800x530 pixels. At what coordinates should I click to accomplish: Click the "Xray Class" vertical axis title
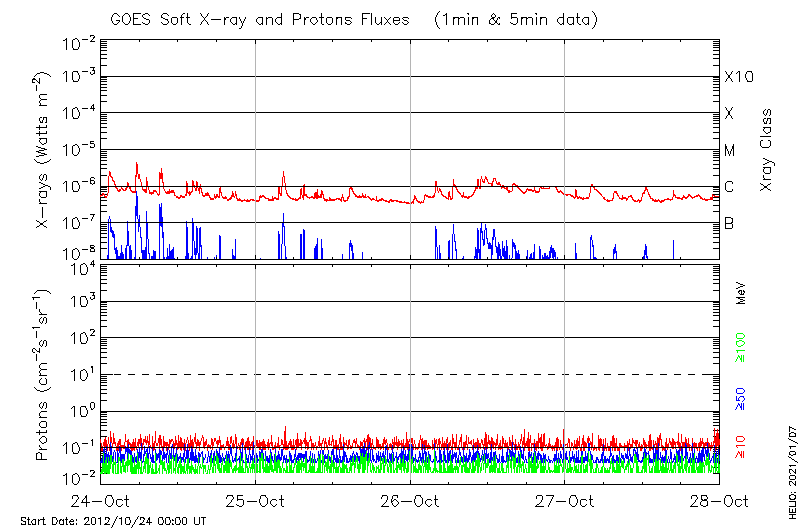point(767,150)
